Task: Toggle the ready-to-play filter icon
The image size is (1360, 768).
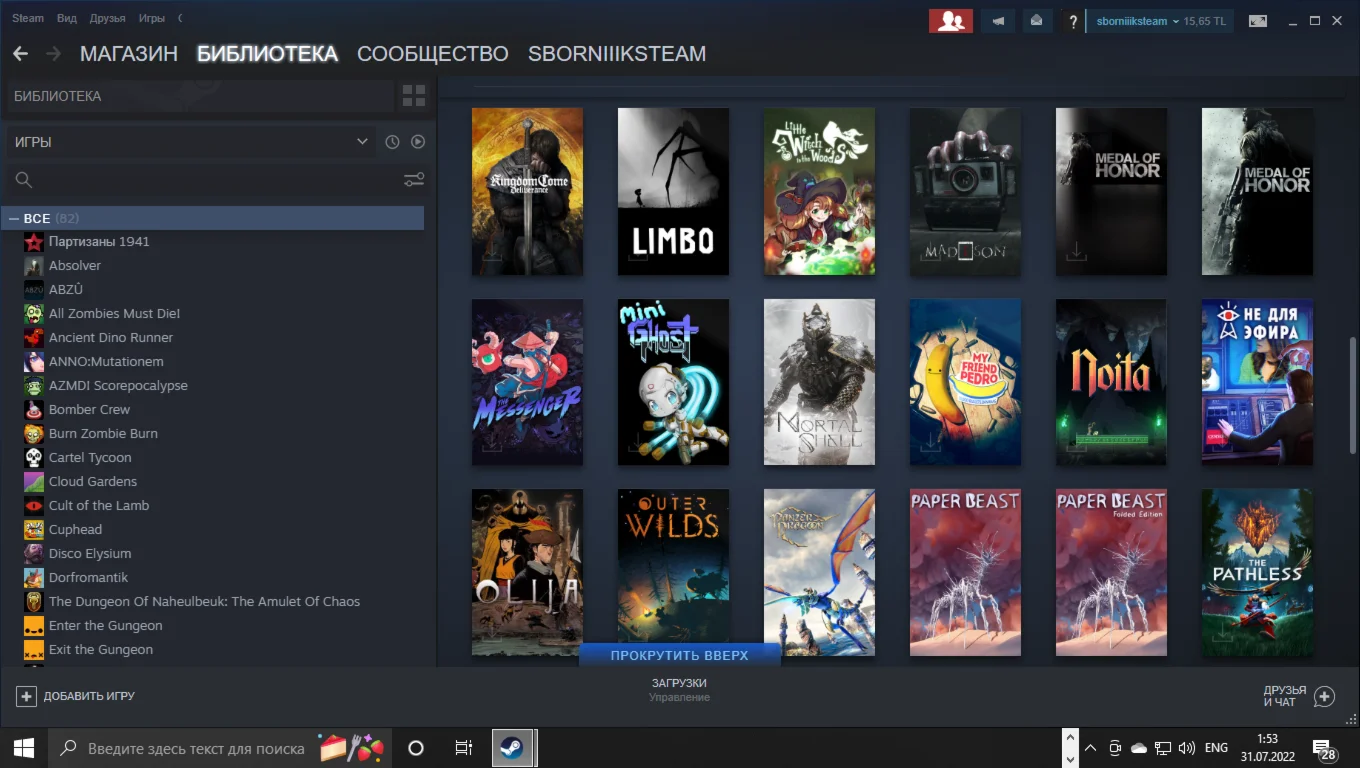Action: click(x=418, y=142)
